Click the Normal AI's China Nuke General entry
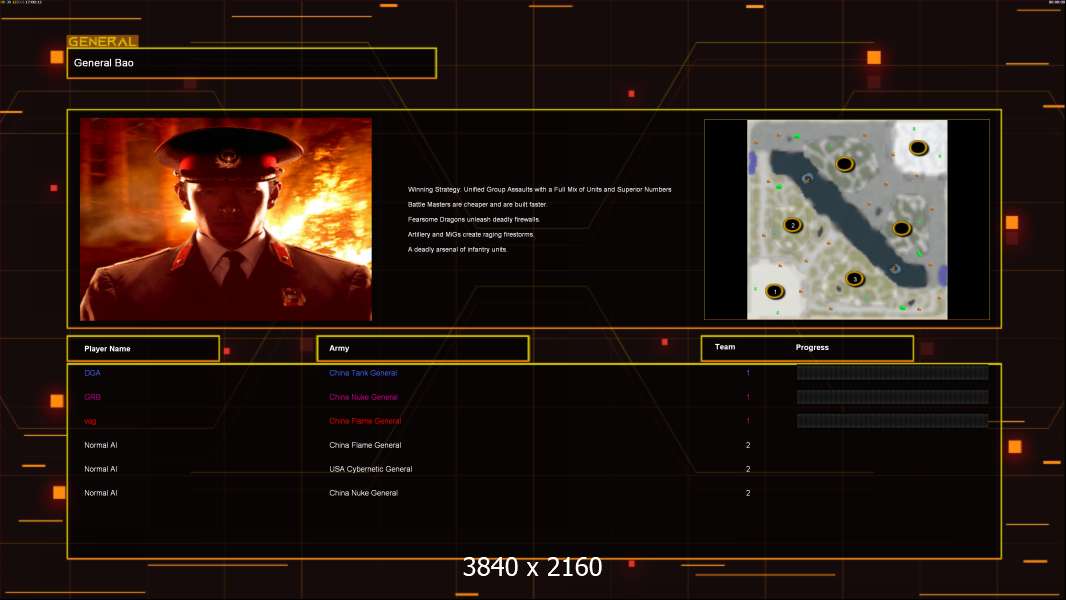The width and height of the screenshot is (1066, 600). click(363, 493)
